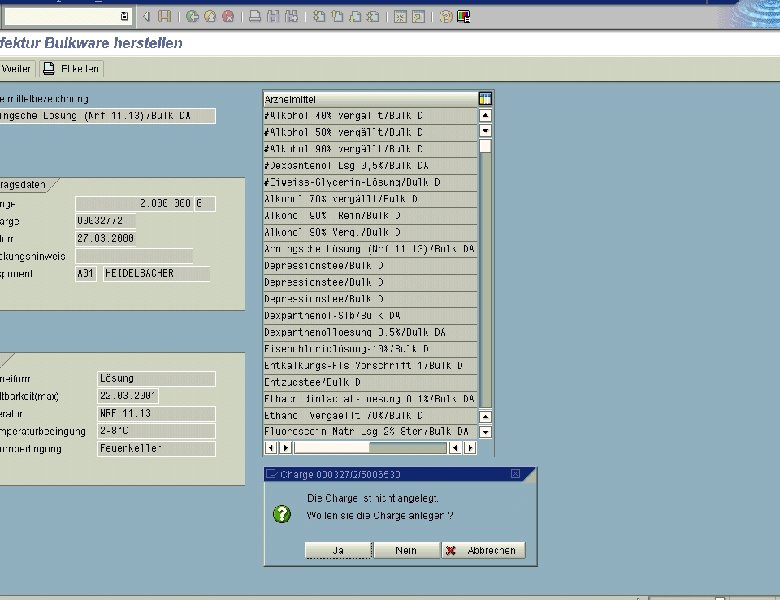Click Abbrechen to cancel the dialog
The width and height of the screenshot is (780, 600).
pos(484,550)
